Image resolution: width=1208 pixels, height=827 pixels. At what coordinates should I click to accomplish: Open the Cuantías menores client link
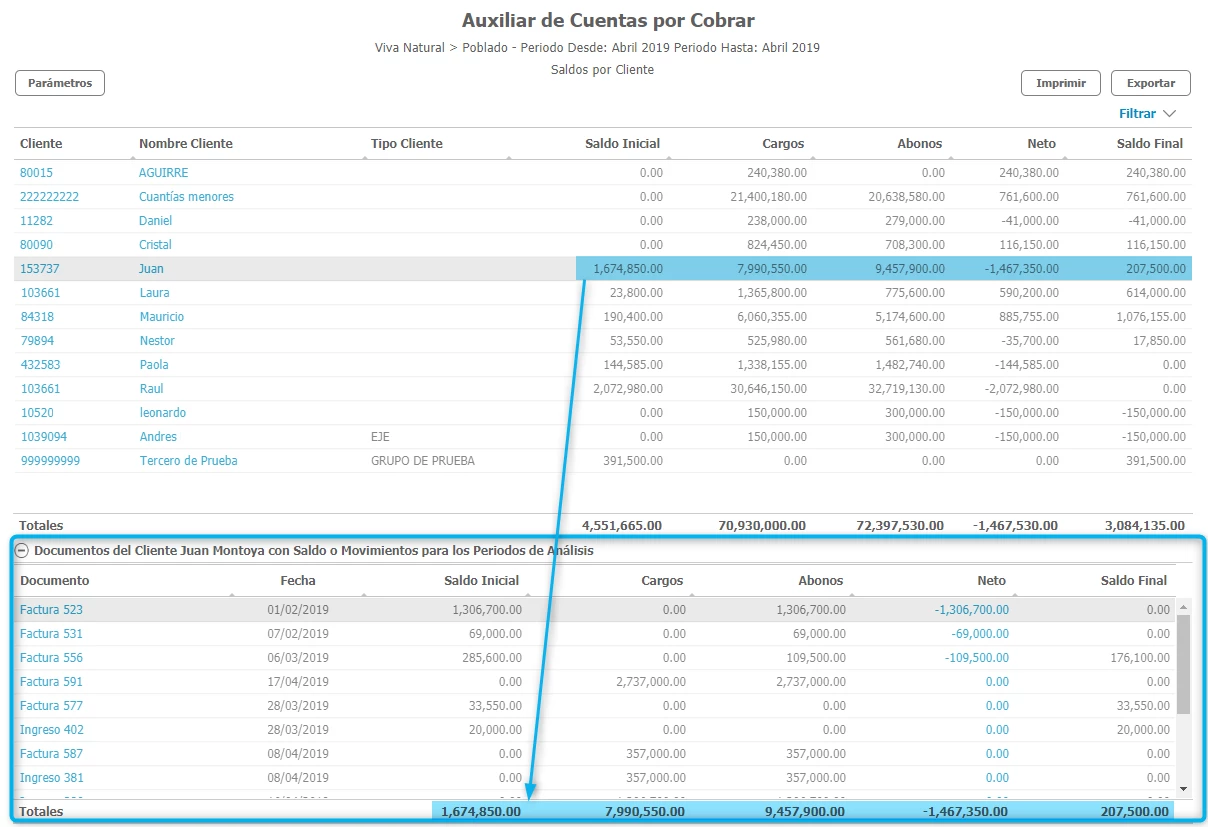click(186, 197)
